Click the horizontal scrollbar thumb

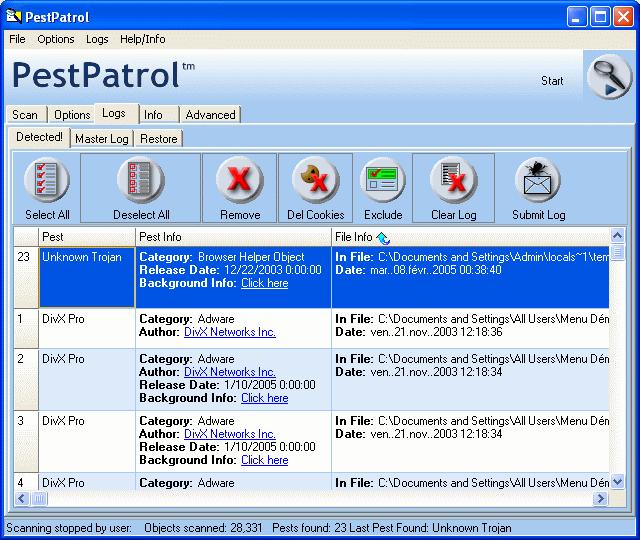coord(39,498)
